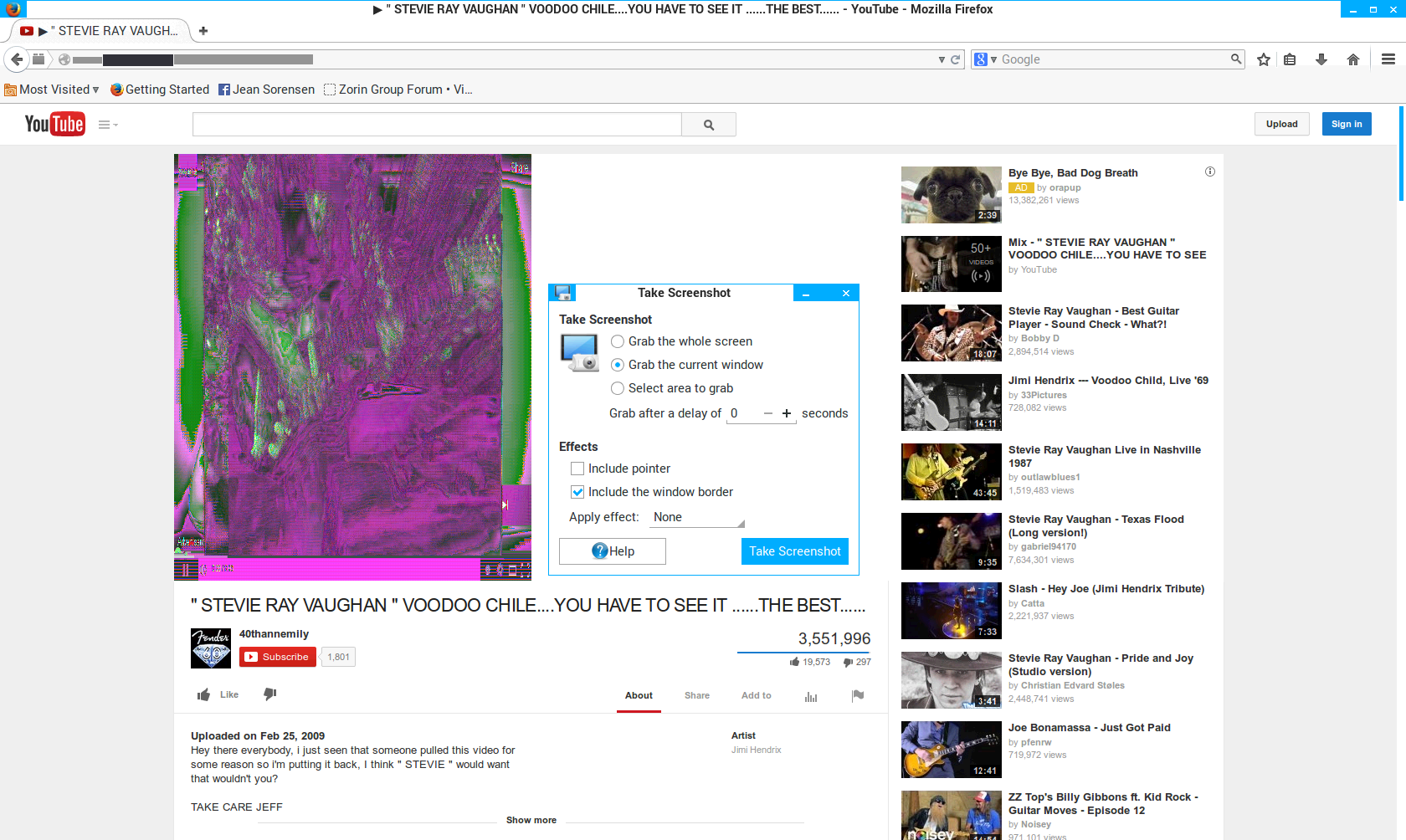
Task: Open the Most Visited bookmarks dropdown
Action: tap(52, 90)
